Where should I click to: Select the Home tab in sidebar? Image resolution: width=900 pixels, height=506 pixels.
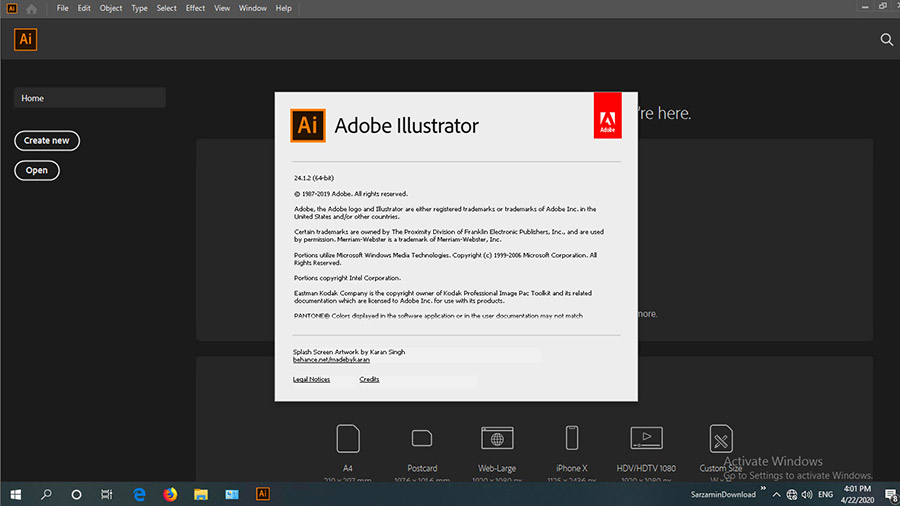point(90,98)
